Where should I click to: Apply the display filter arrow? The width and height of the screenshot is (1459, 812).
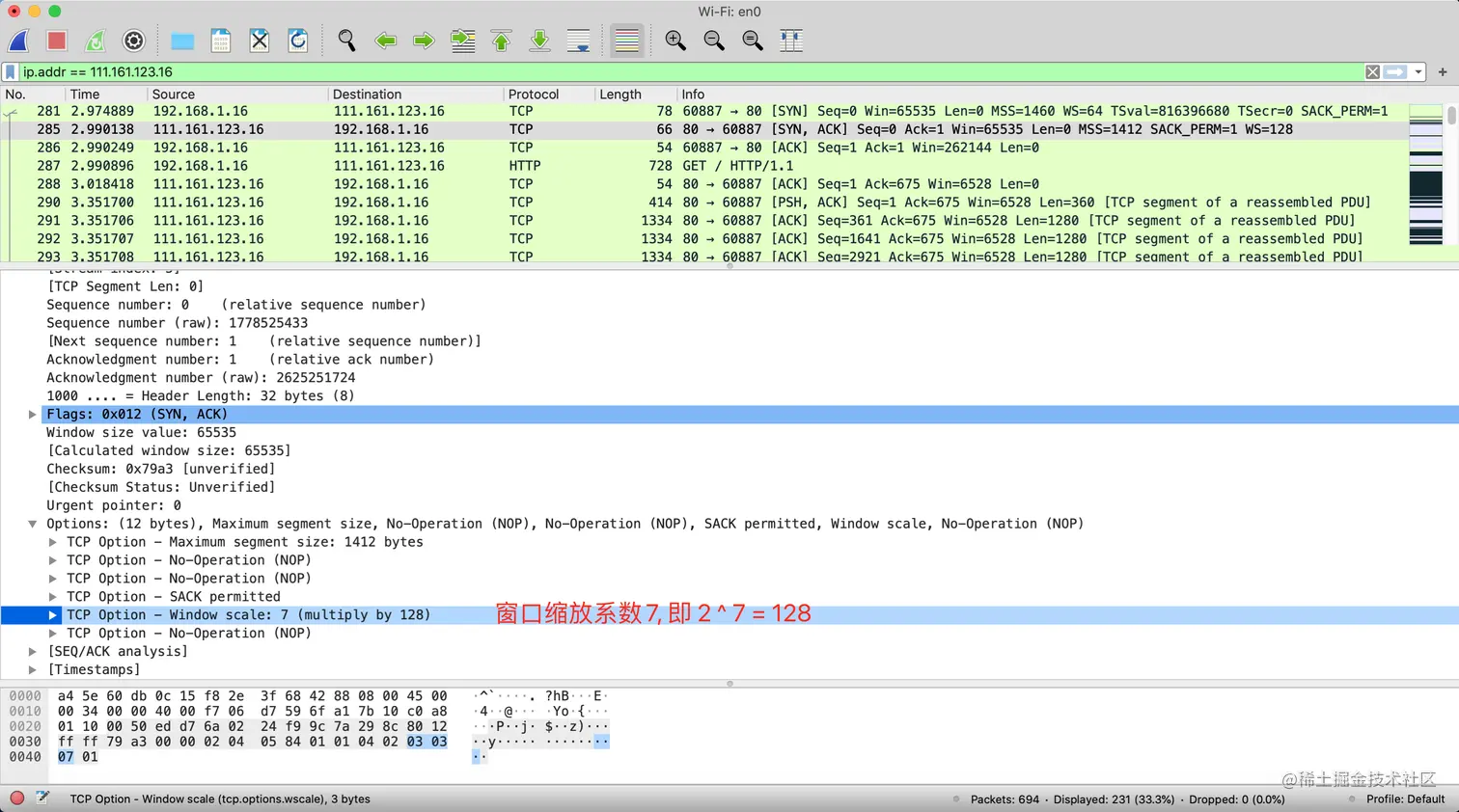(x=1395, y=72)
